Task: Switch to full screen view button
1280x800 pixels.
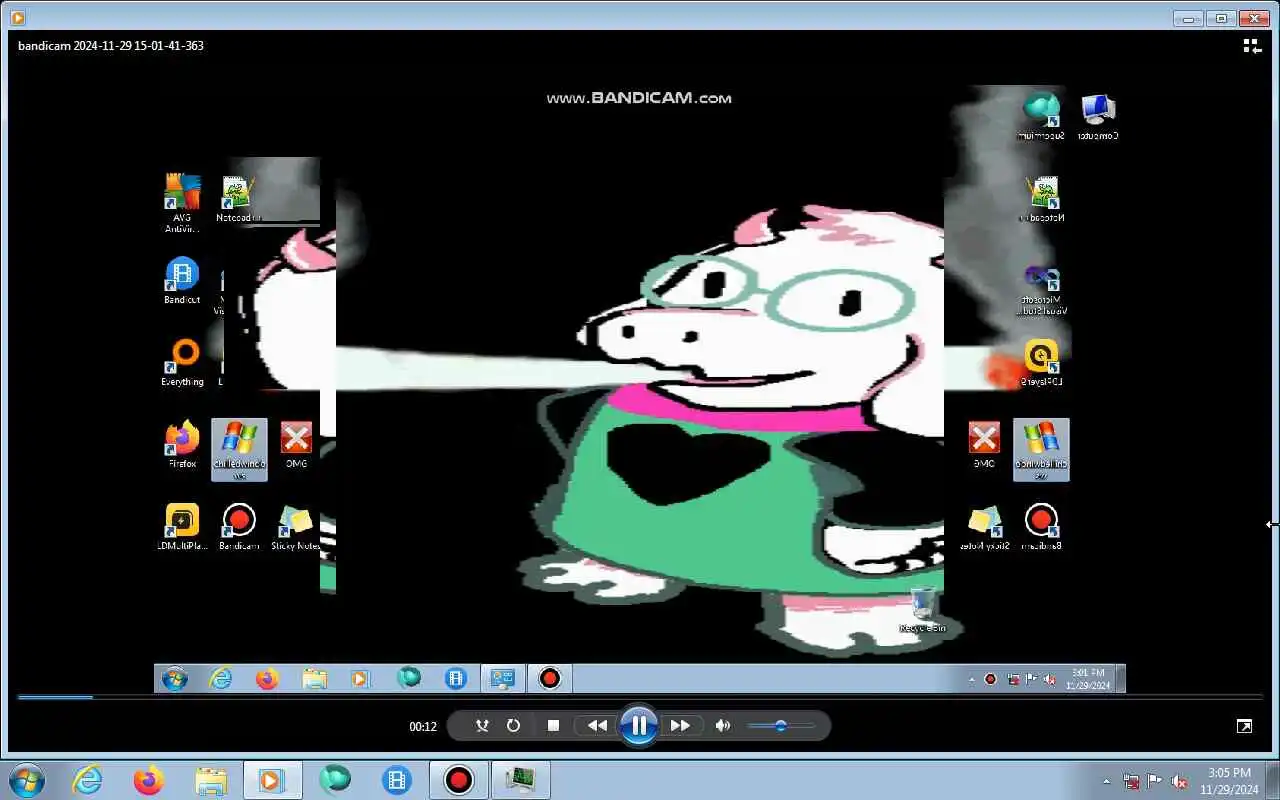Action: pos(1244,726)
